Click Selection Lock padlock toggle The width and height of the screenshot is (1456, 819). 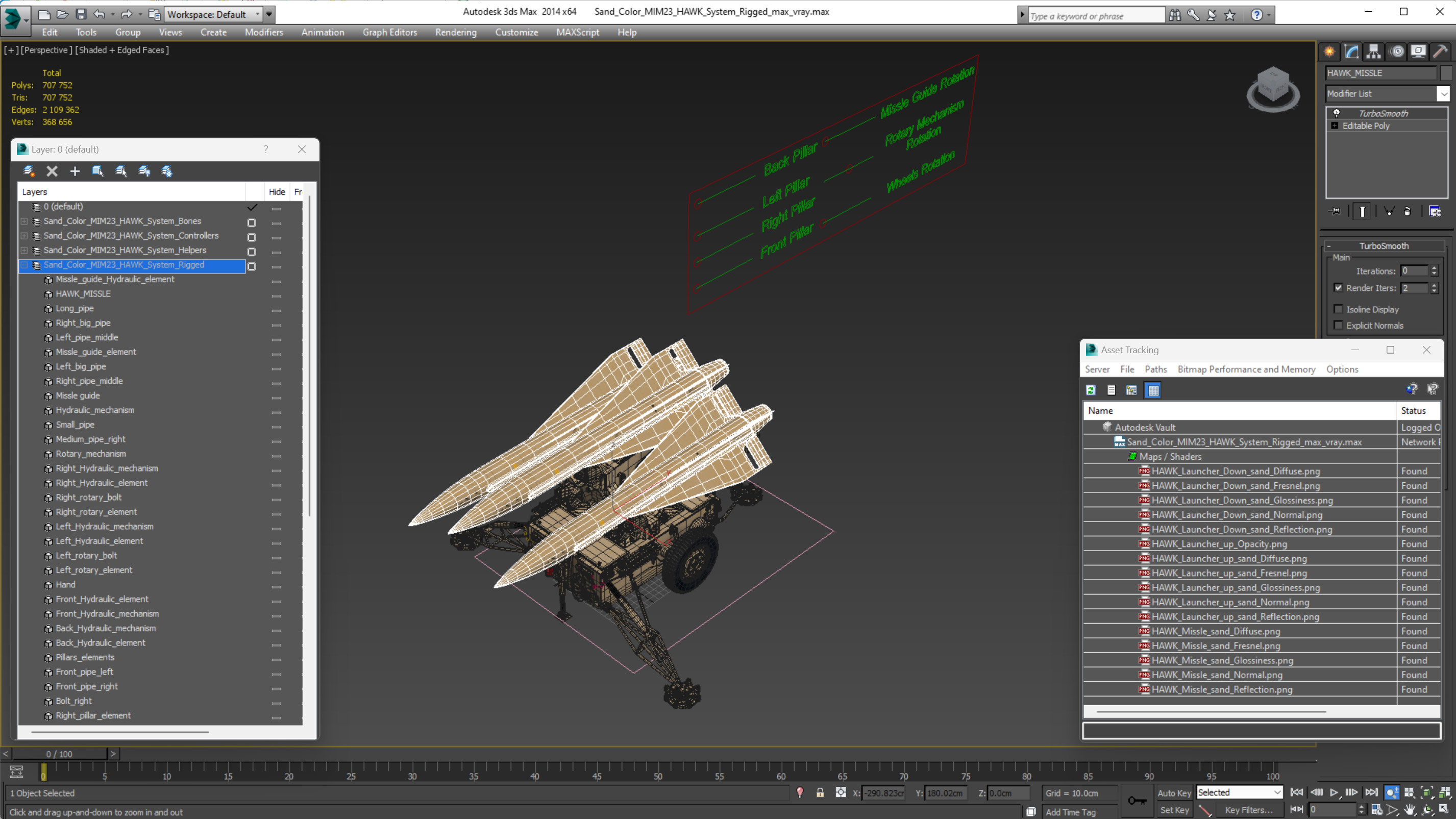point(820,792)
